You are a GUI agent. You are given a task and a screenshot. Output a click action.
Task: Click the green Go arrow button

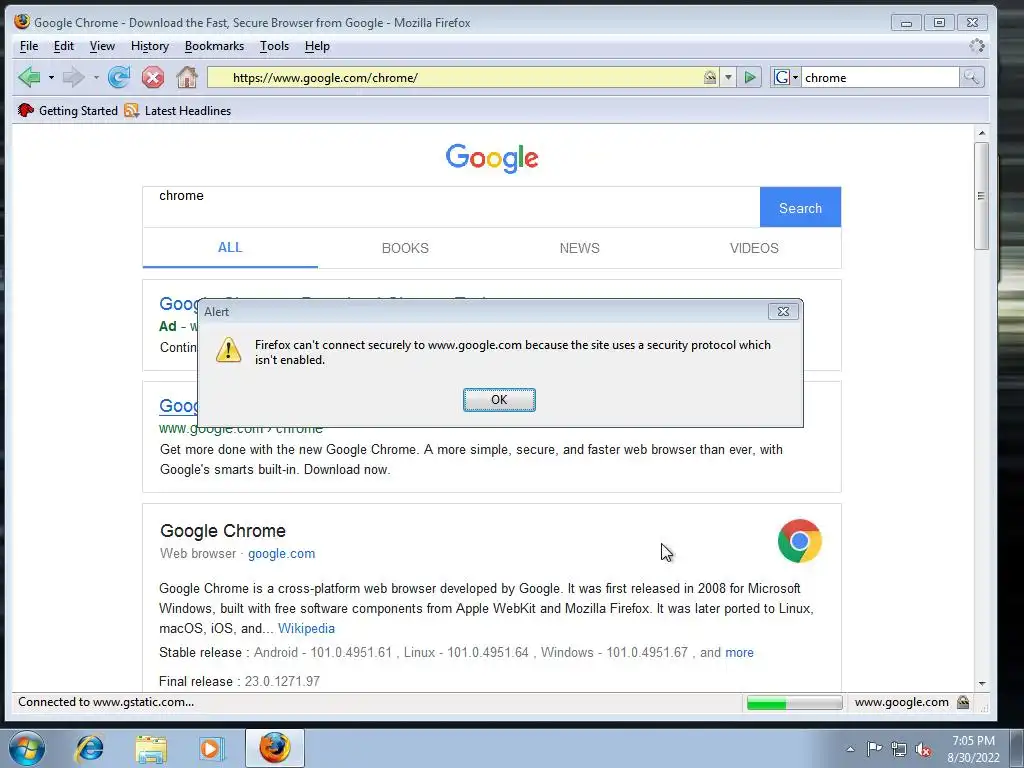[x=750, y=78]
